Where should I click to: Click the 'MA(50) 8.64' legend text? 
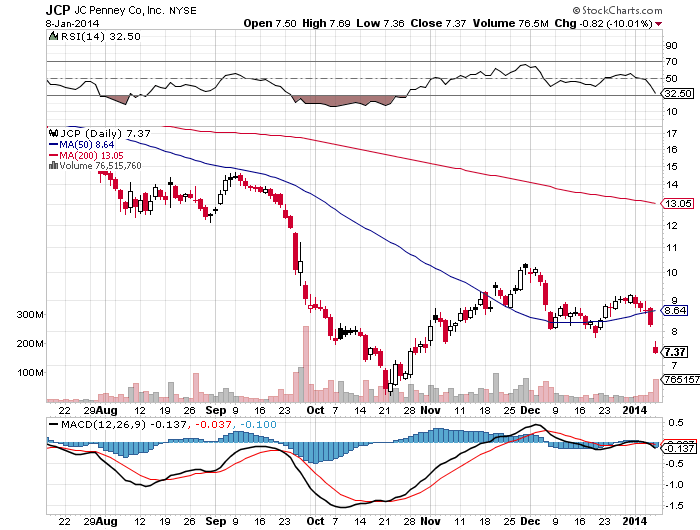pos(87,145)
